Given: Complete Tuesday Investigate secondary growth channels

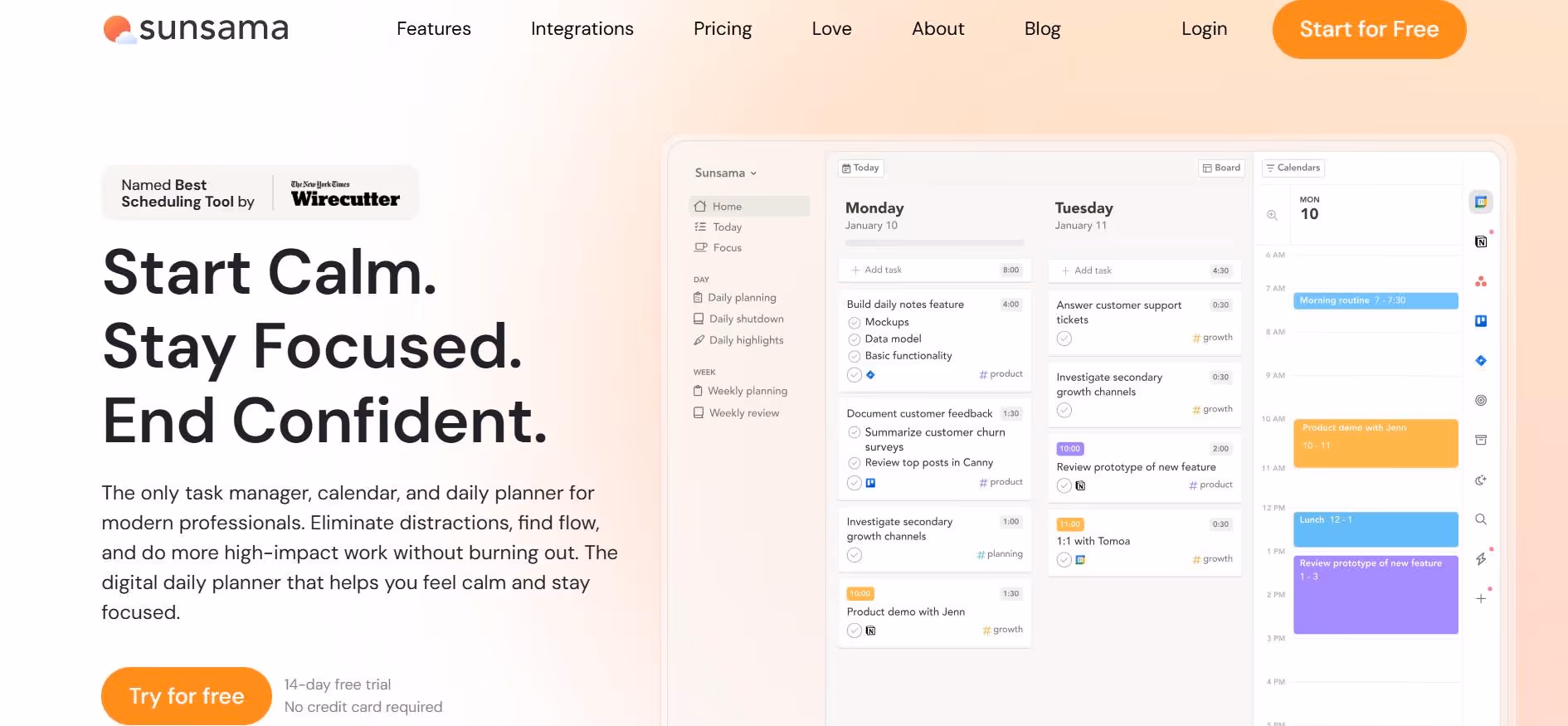Looking at the screenshot, I should (x=1064, y=410).
